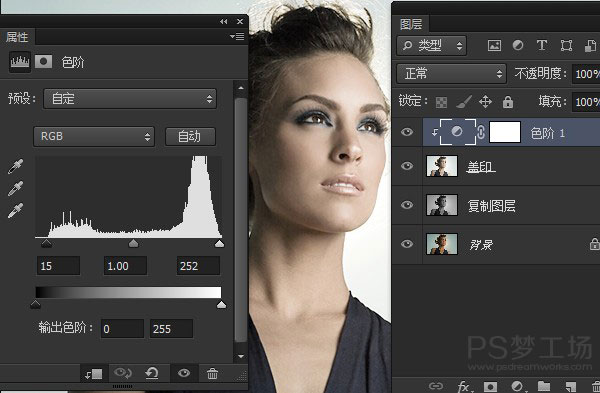
Task: Hide the 复制图层 layer
Action: click(407, 205)
